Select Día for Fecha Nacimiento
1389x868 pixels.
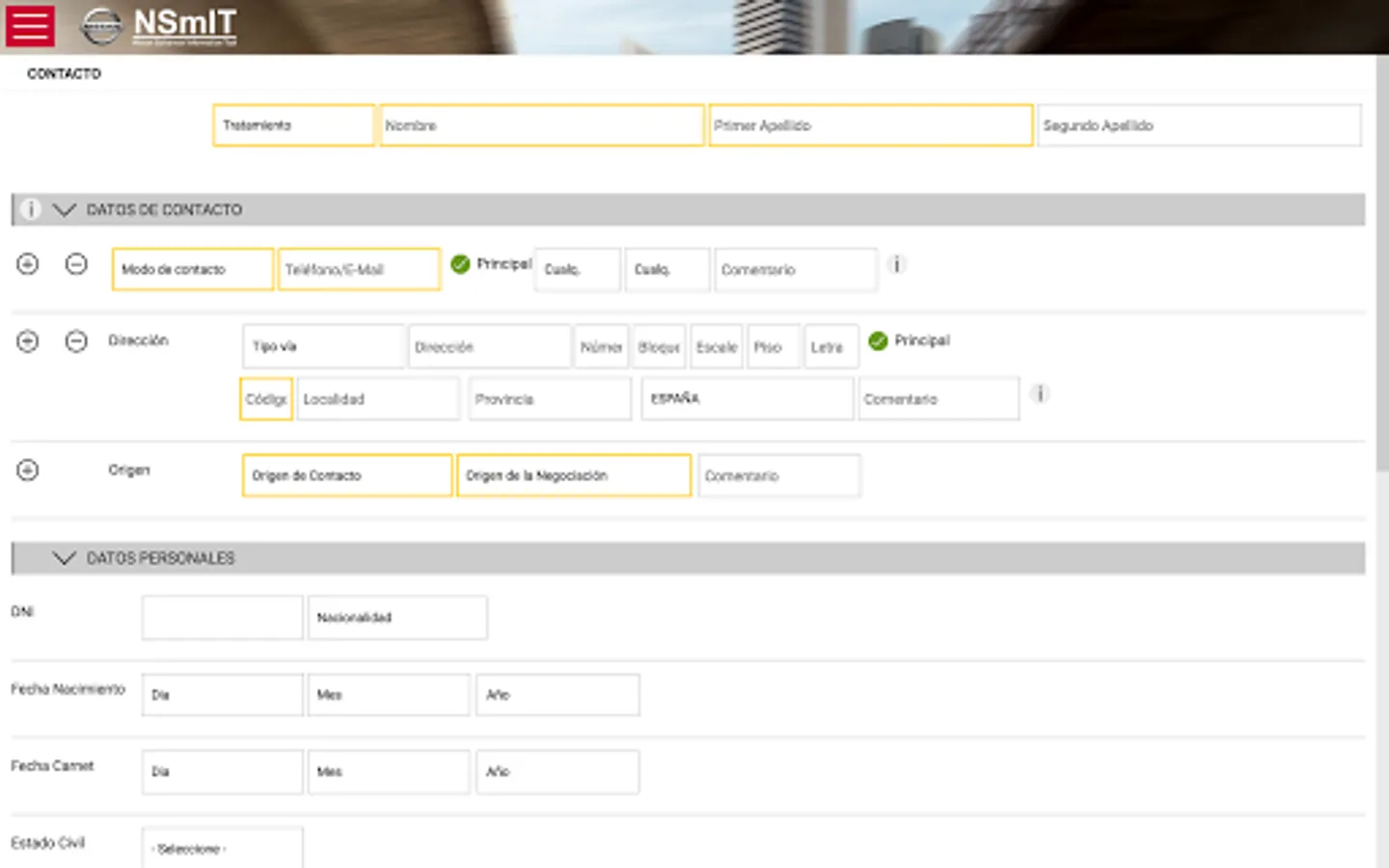(x=223, y=694)
